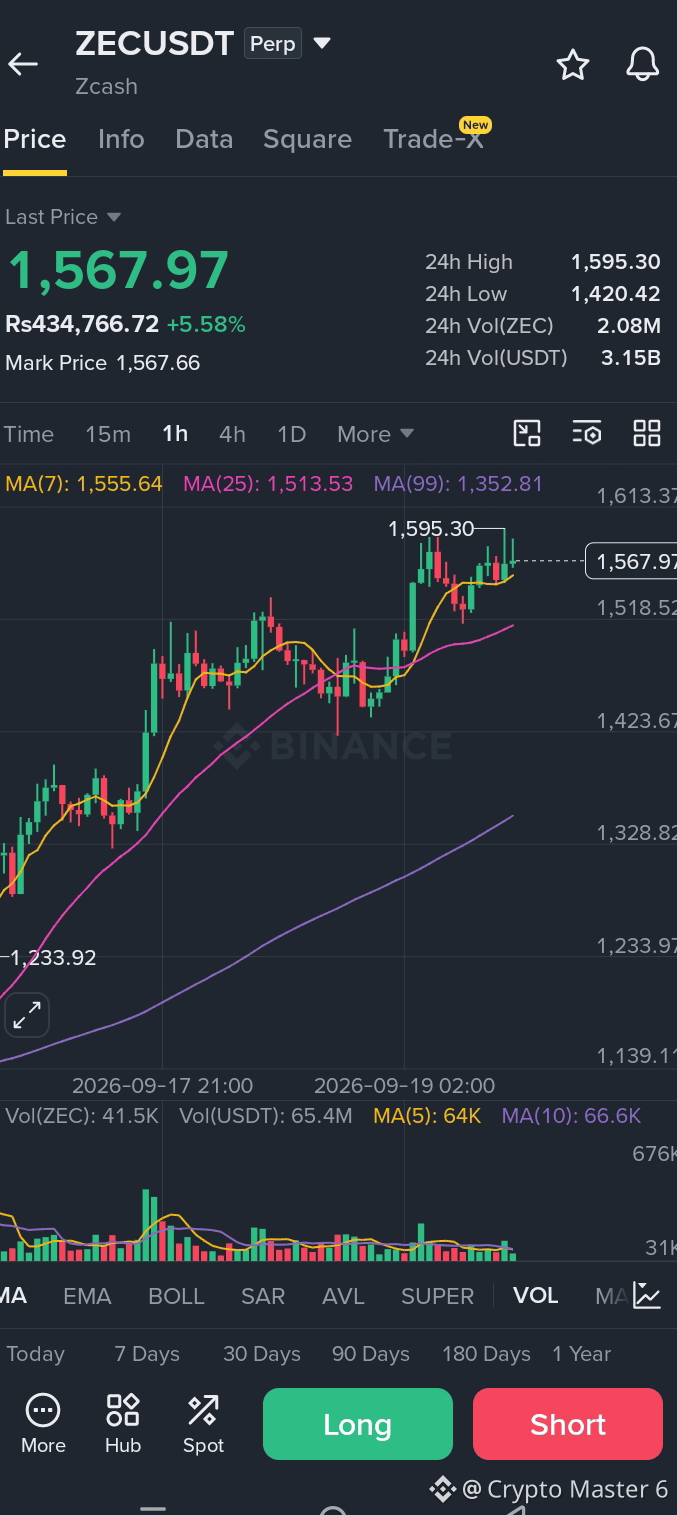
Task: Open the Hub icon
Action: [x=123, y=1424]
